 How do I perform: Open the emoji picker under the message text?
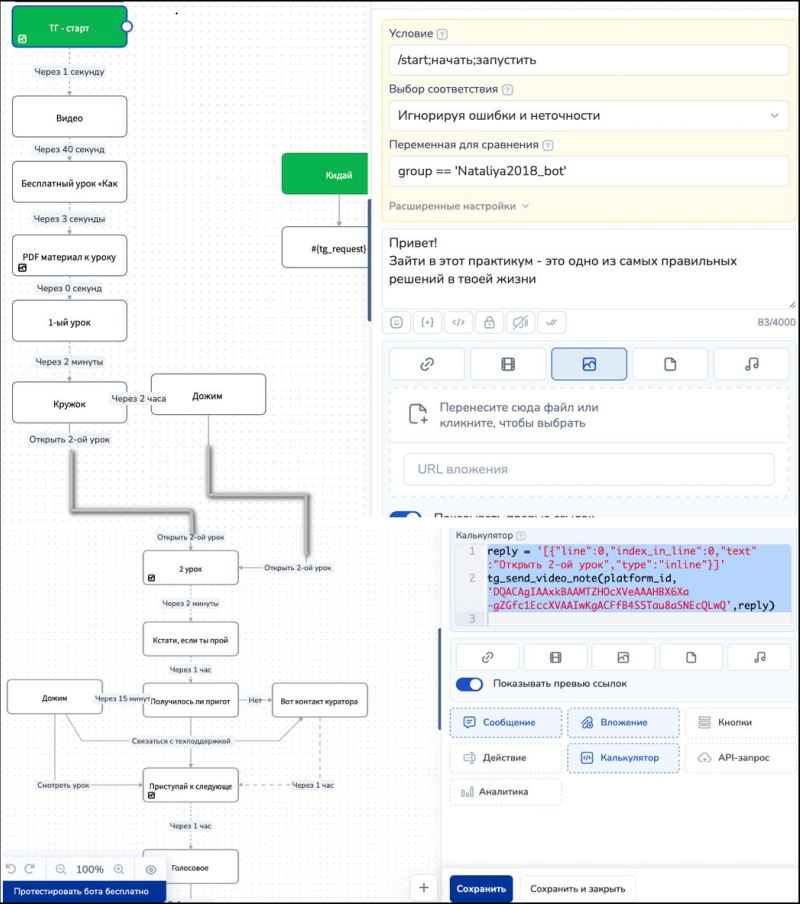click(397, 322)
